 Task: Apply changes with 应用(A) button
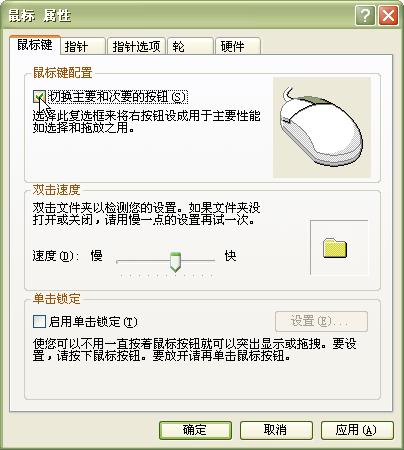click(357, 430)
